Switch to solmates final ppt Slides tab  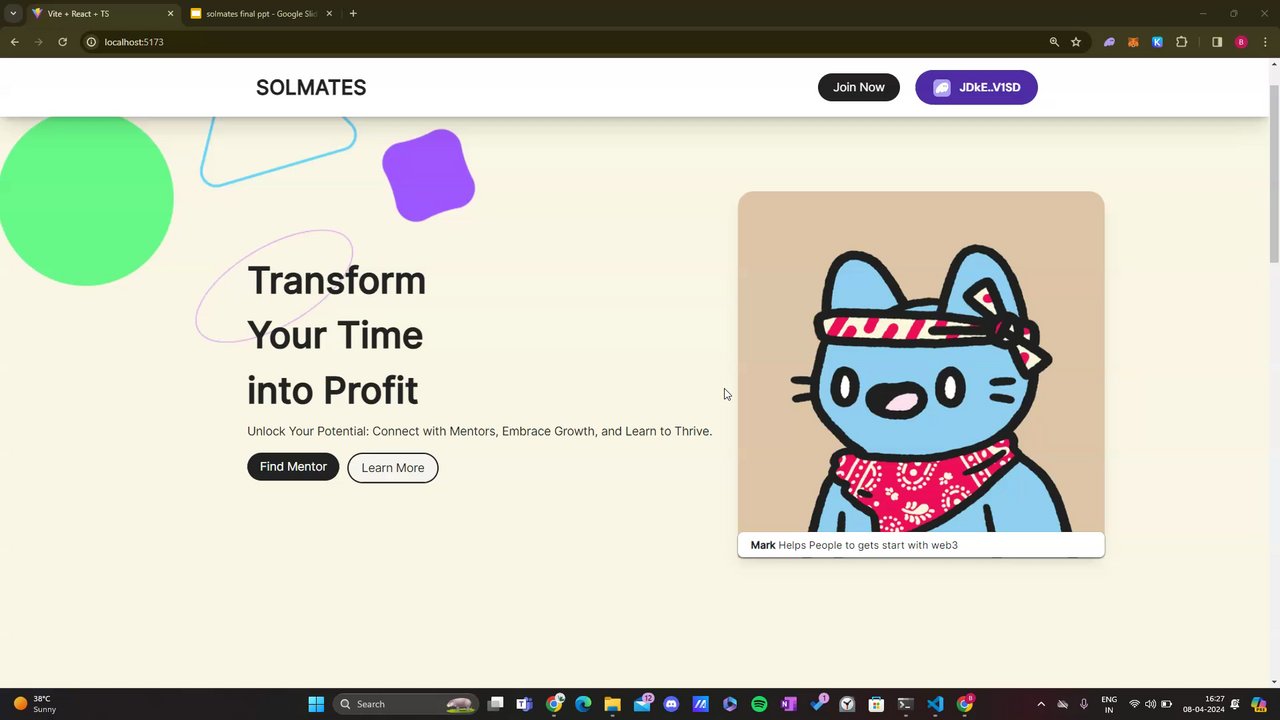(x=260, y=14)
